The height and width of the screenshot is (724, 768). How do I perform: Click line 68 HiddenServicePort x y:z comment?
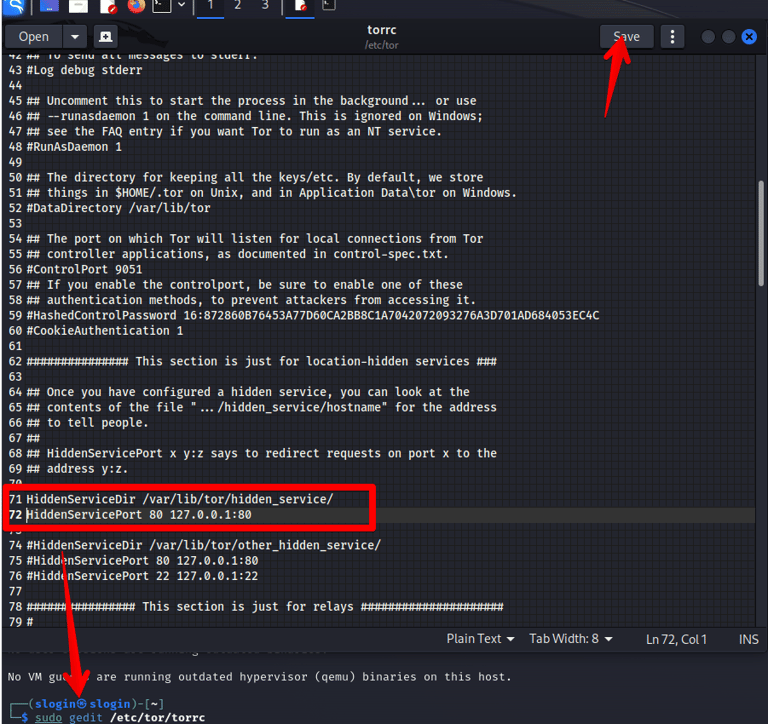coord(262,454)
